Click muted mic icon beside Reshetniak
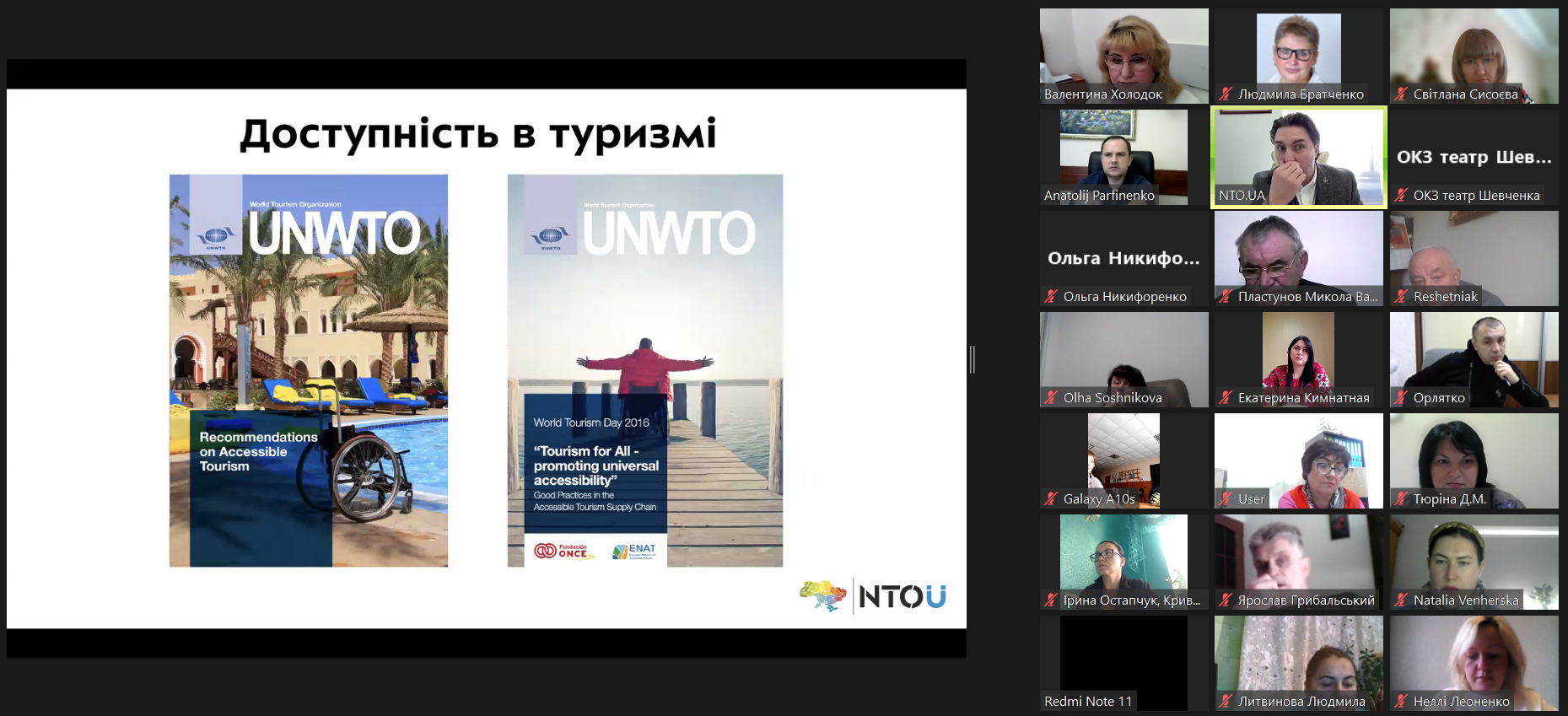The height and width of the screenshot is (716, 1568). tap(1401, 297)
